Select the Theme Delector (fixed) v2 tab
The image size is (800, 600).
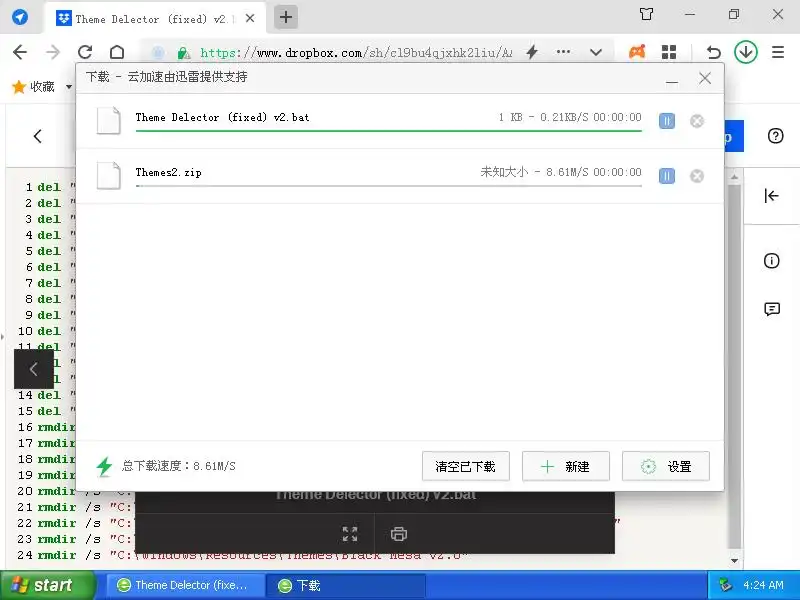156,19
